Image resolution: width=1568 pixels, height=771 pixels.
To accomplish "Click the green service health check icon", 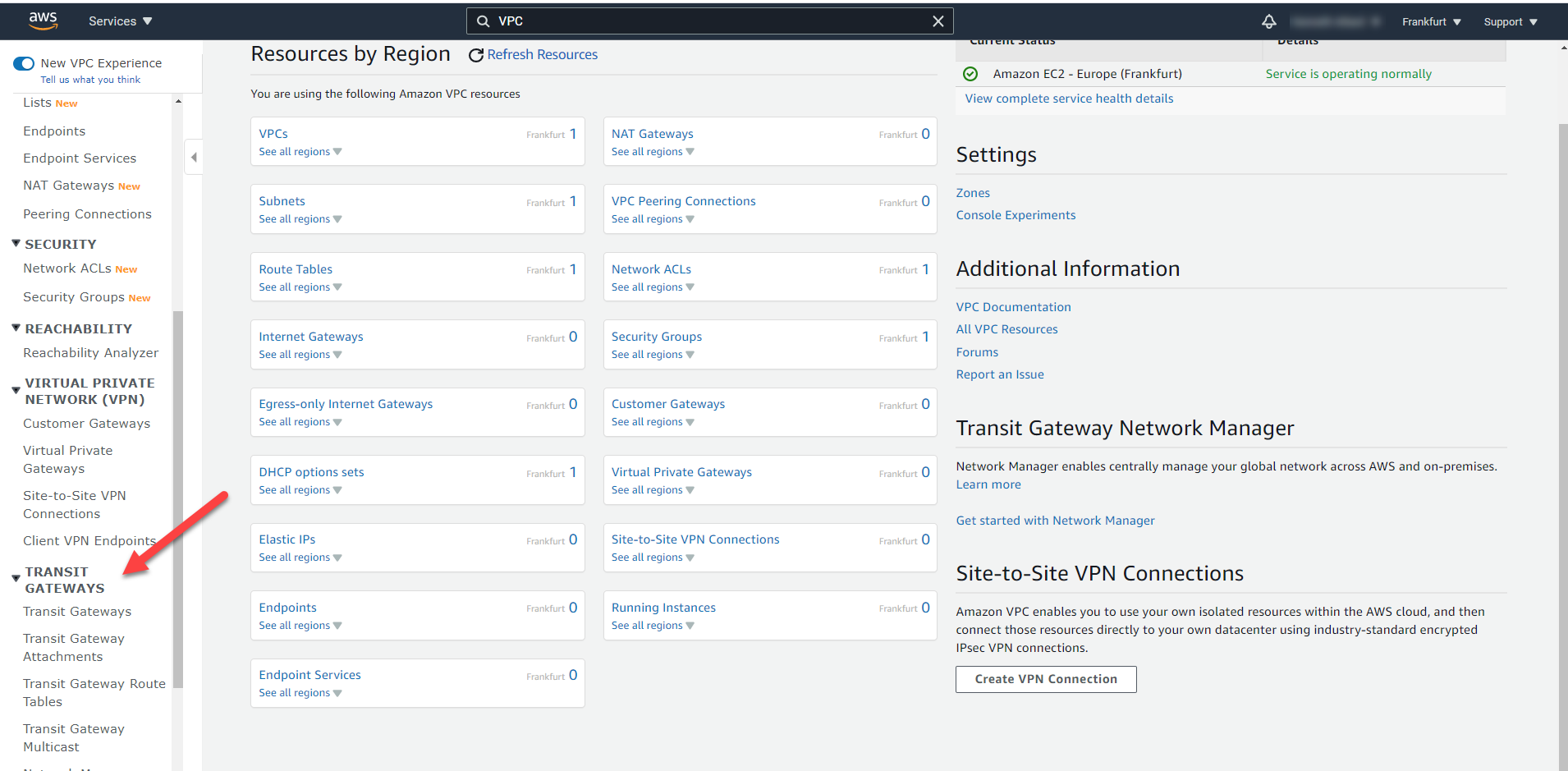I will click(970, 73).
